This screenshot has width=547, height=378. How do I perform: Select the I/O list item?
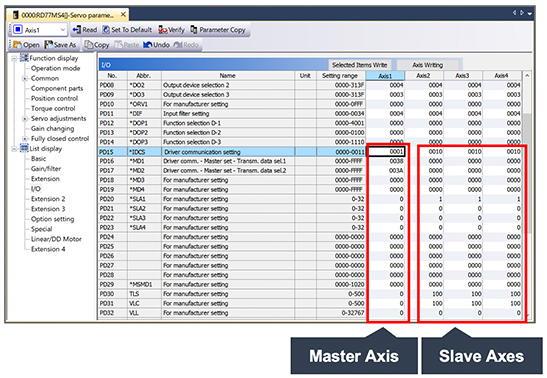click(36, 189)
